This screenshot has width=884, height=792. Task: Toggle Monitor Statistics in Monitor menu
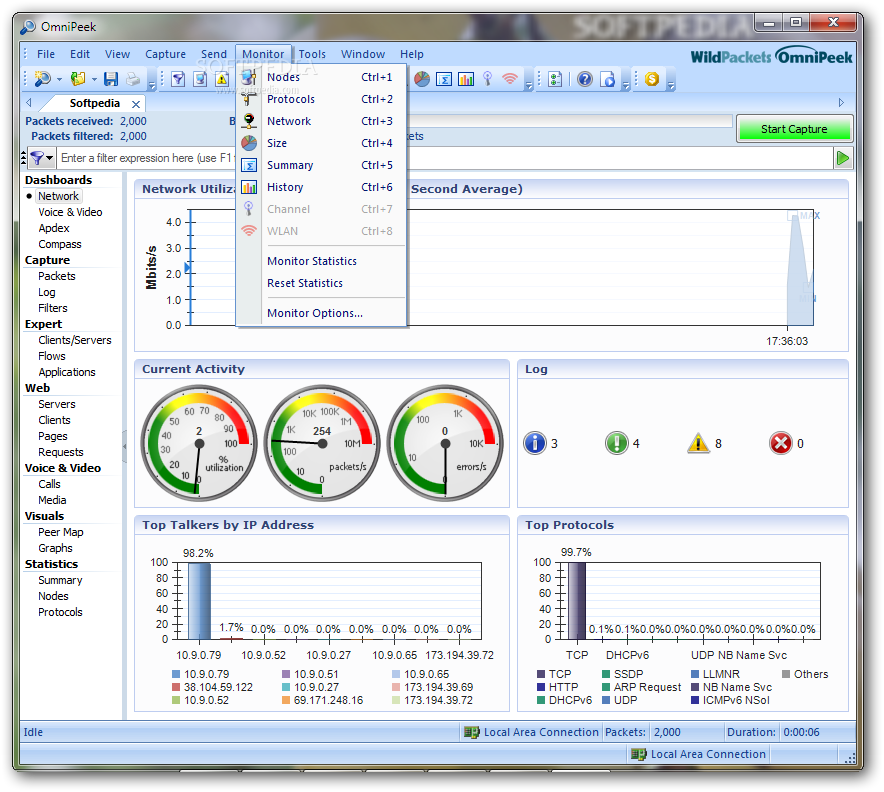pyautogui.click(x=321, y=261)
